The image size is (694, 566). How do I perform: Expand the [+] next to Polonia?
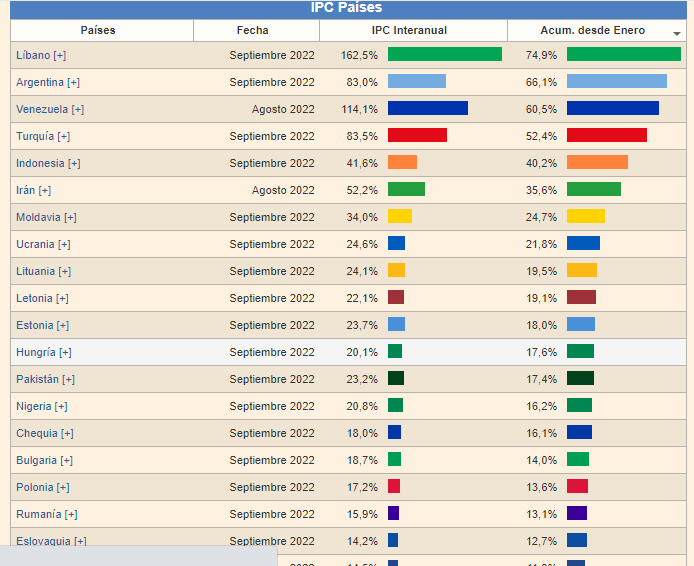[63, 487]
